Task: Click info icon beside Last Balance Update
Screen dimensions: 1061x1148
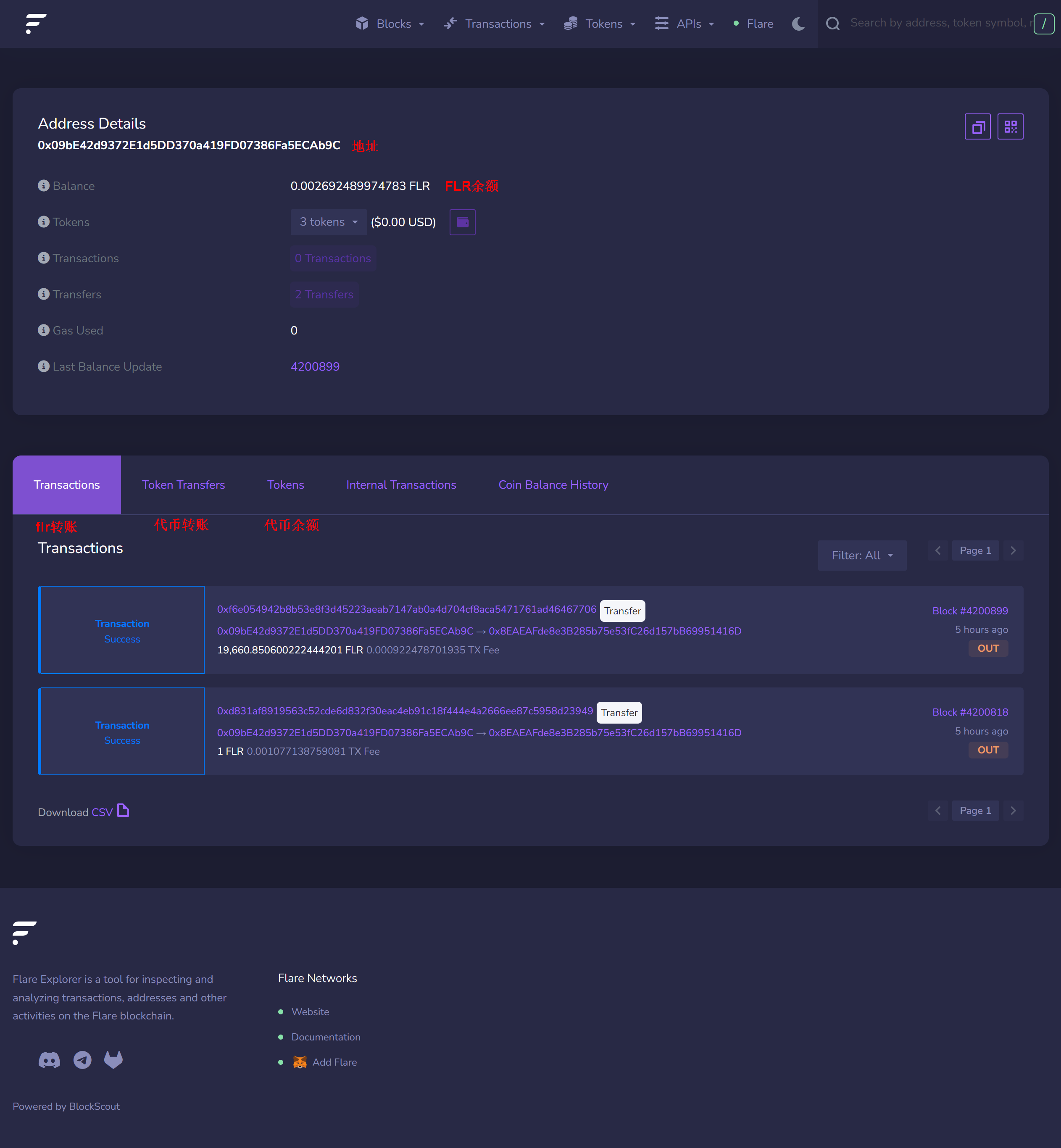Action: [44, 366]
